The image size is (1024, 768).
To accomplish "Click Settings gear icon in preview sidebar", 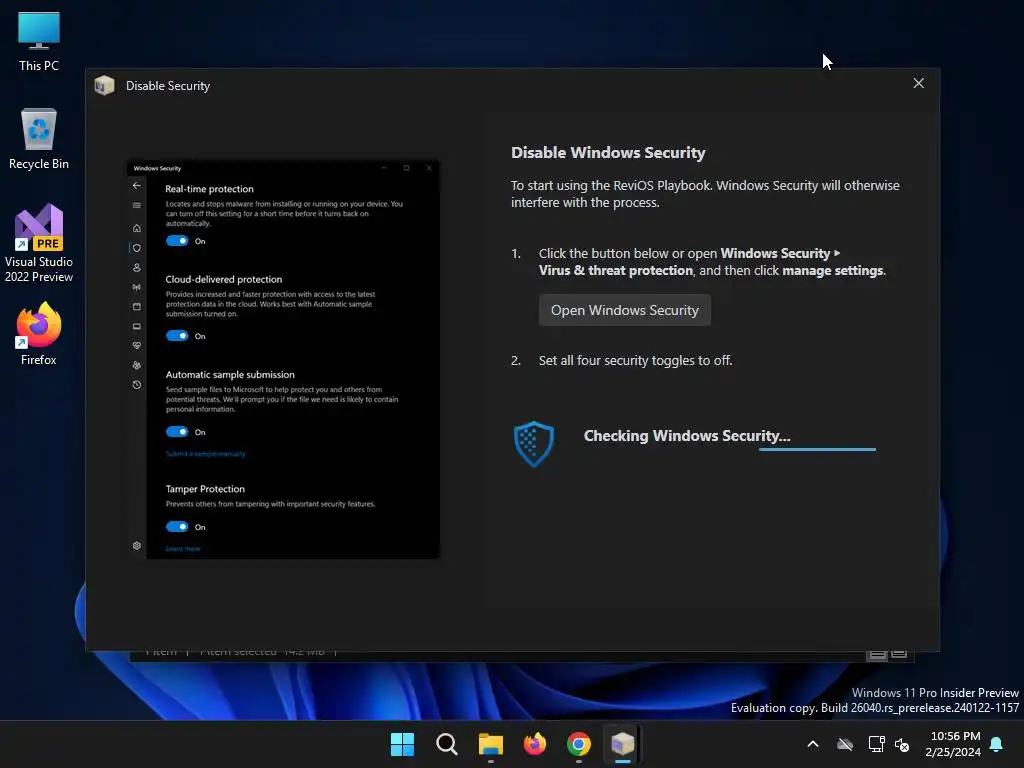I will (x=136, y=545).
